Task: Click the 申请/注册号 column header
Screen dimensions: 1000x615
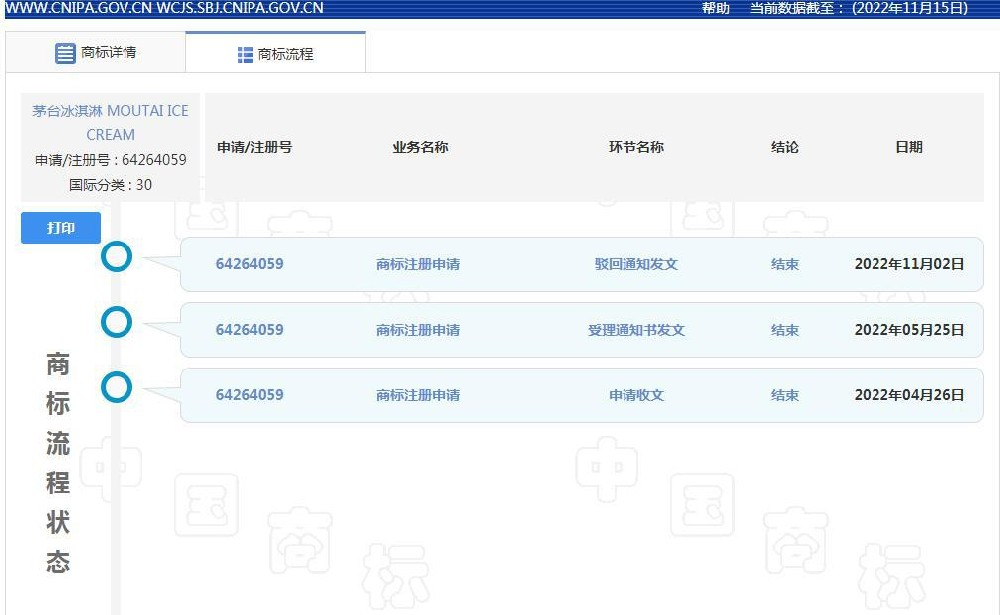Action: click(x=254, y=147)
